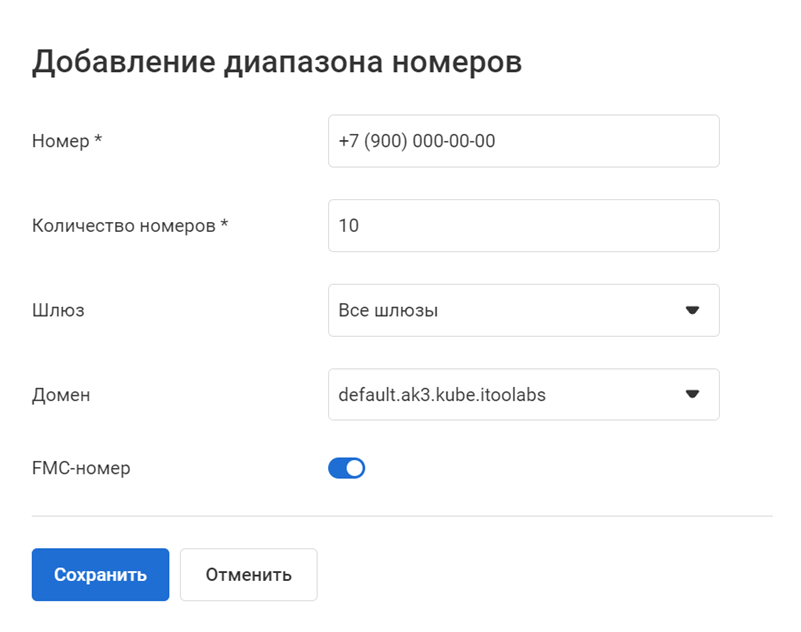Screen dimensions: 801x632
Task: Click the 'Номер' field label
Action: tap(61, 142)
